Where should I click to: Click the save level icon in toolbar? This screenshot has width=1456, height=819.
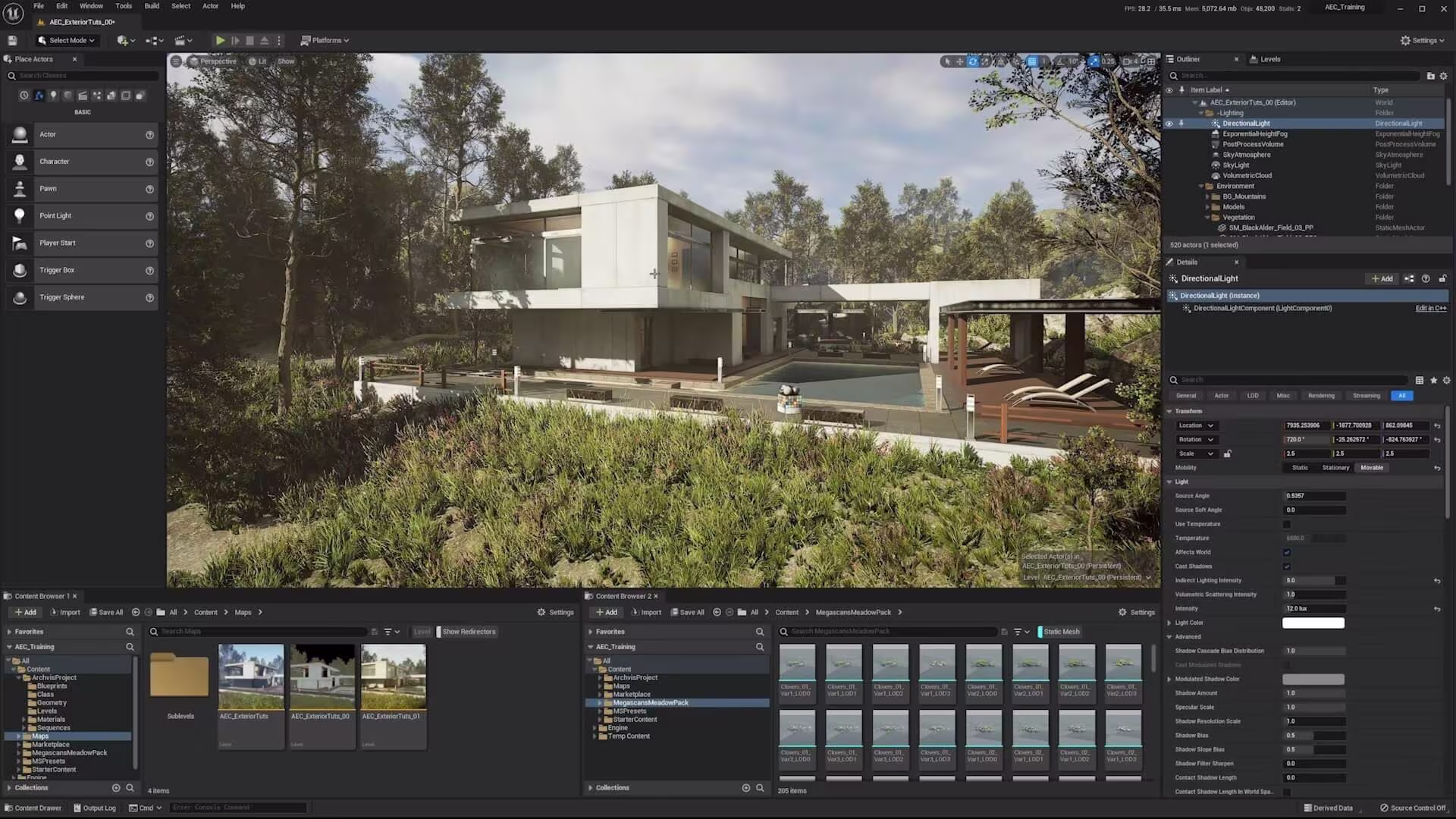pyautogui.click(x=12, y=40)
